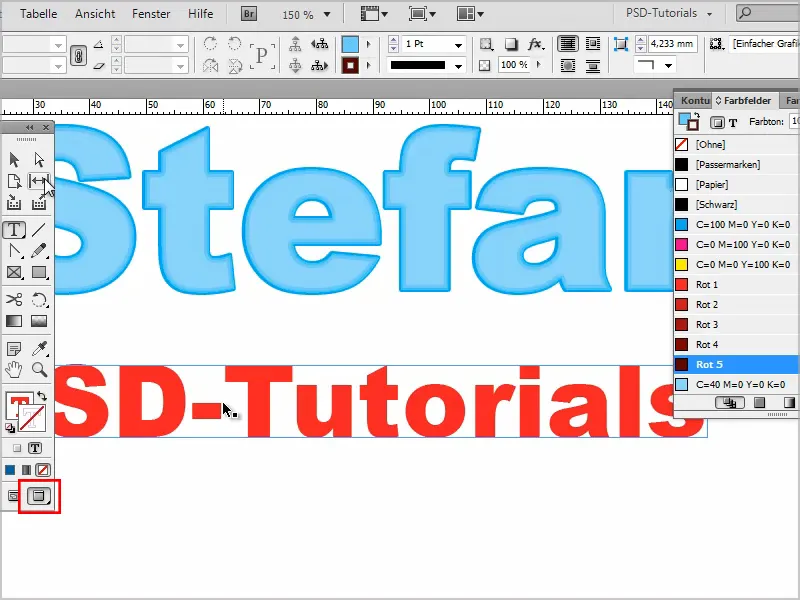Expand fill color flyout arrow
Viewport: 800px width, 600px height.
(368, 45)
